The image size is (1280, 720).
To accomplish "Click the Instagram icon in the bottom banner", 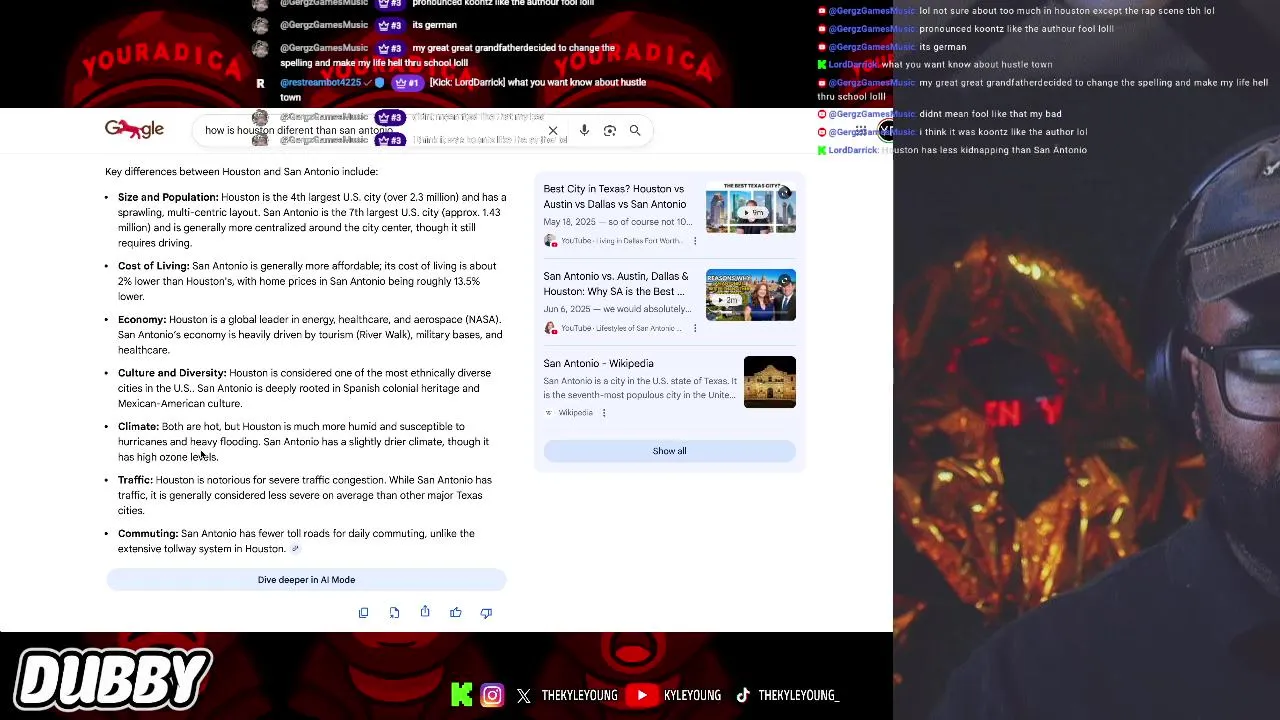I will click(492, 695).
